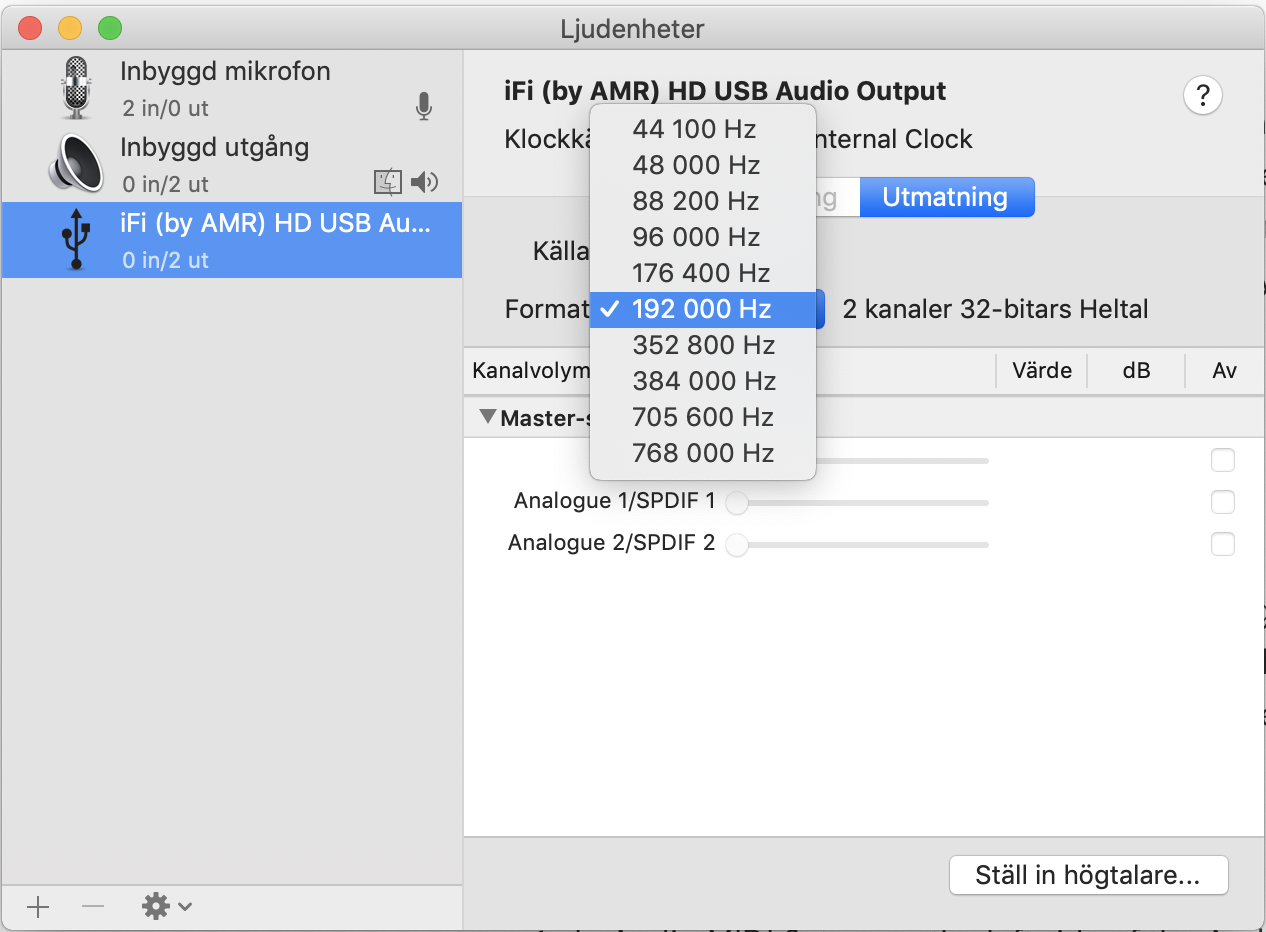Collapse the Master section disclosure triangle
The image size is (1266, 932).
click(x=487, y=417)
